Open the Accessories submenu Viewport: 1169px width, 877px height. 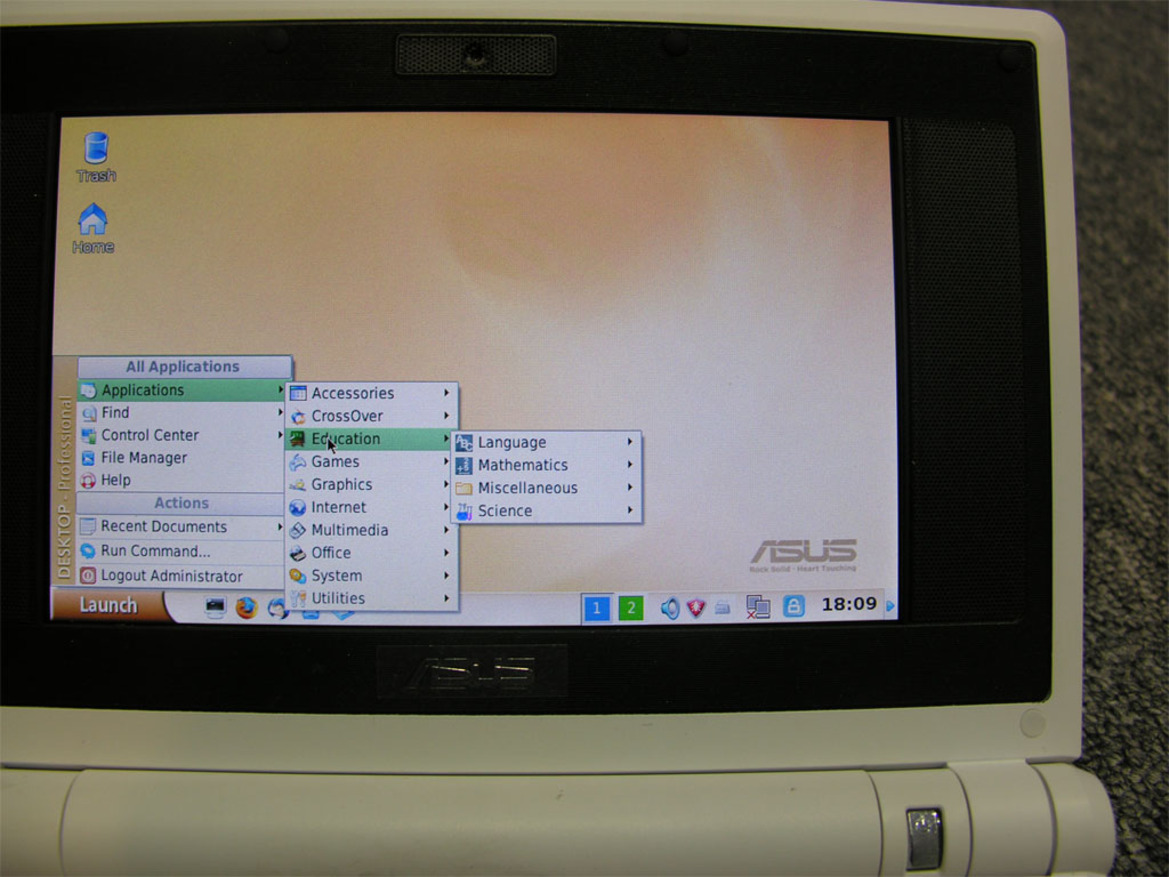[372, 393]
